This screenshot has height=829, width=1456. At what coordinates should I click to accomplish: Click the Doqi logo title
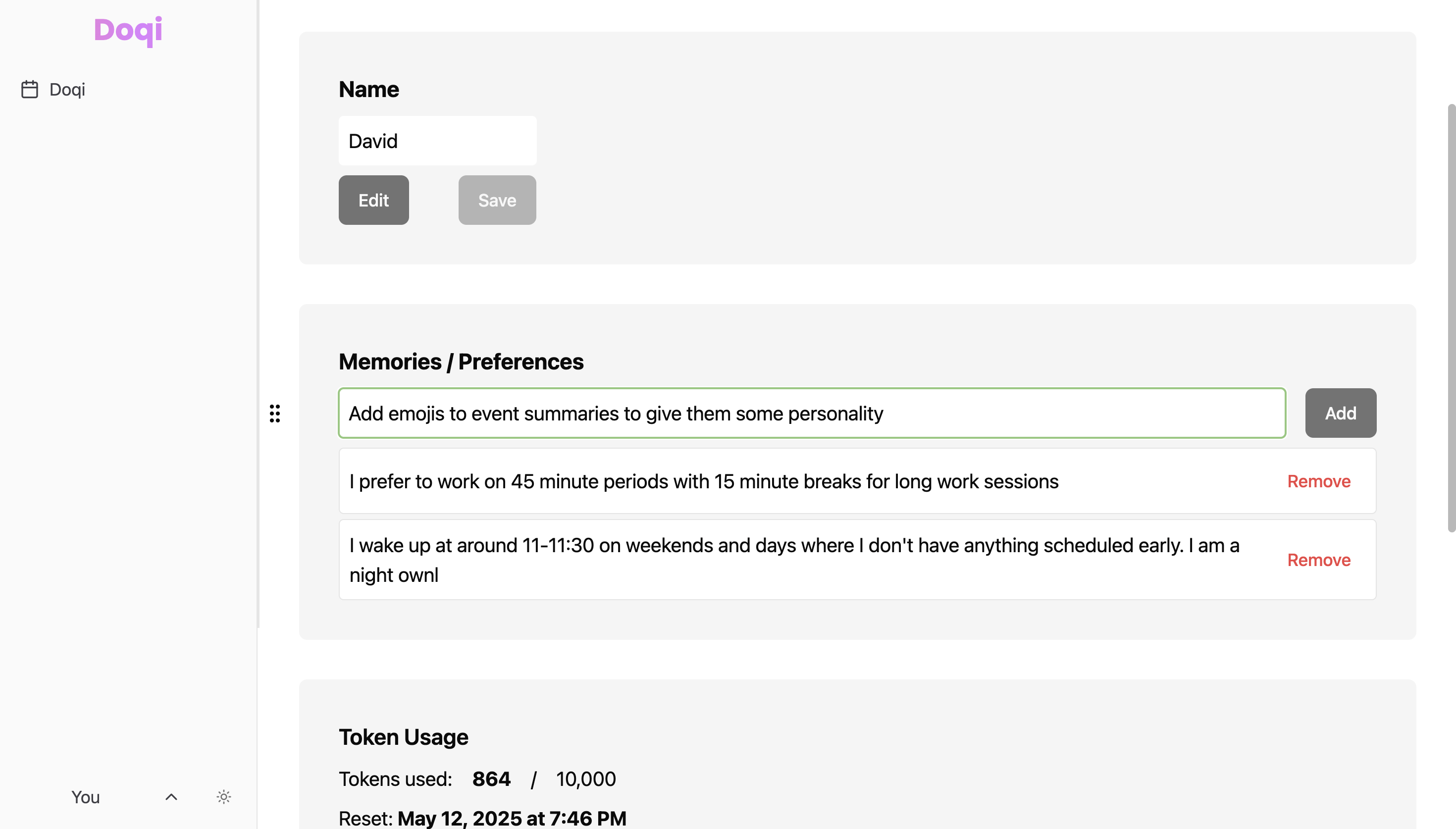pos(128,30)
